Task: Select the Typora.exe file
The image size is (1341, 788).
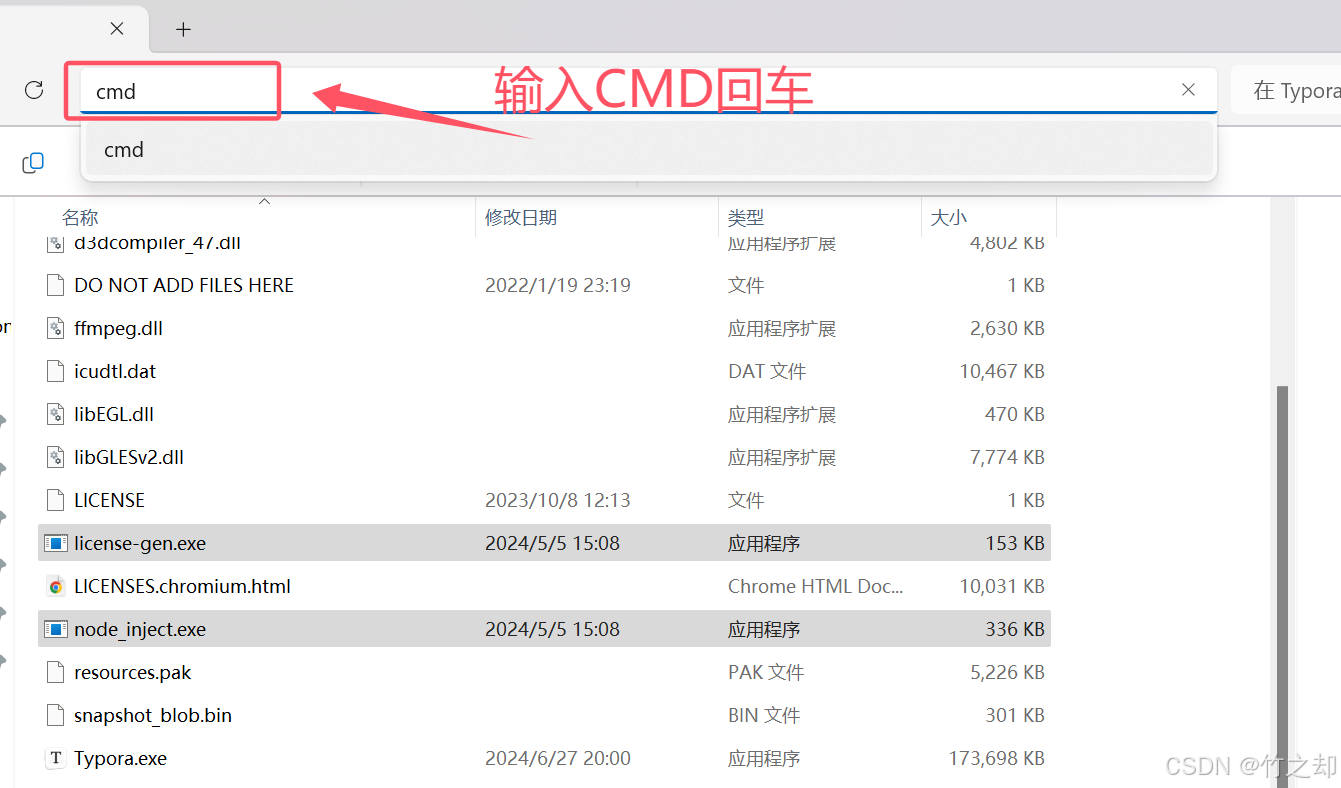Action: click(544, 758)
